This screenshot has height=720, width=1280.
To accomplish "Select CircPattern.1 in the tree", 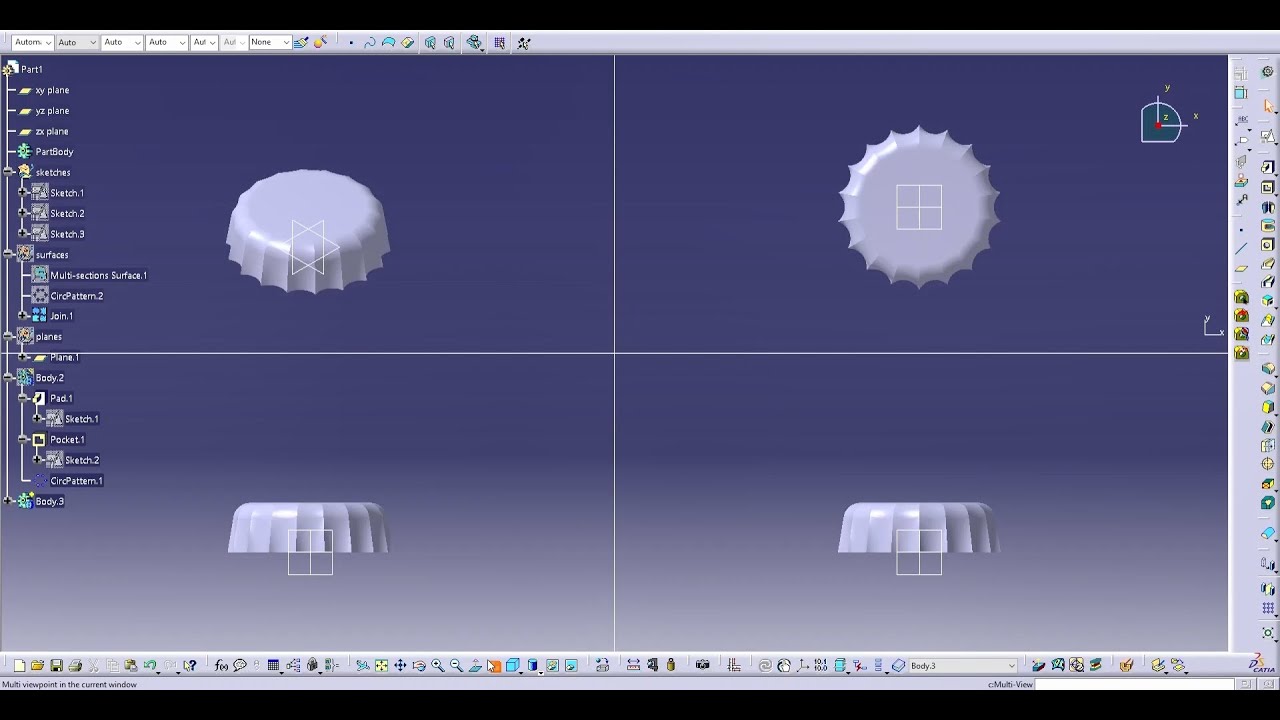I will pos(77,481).
